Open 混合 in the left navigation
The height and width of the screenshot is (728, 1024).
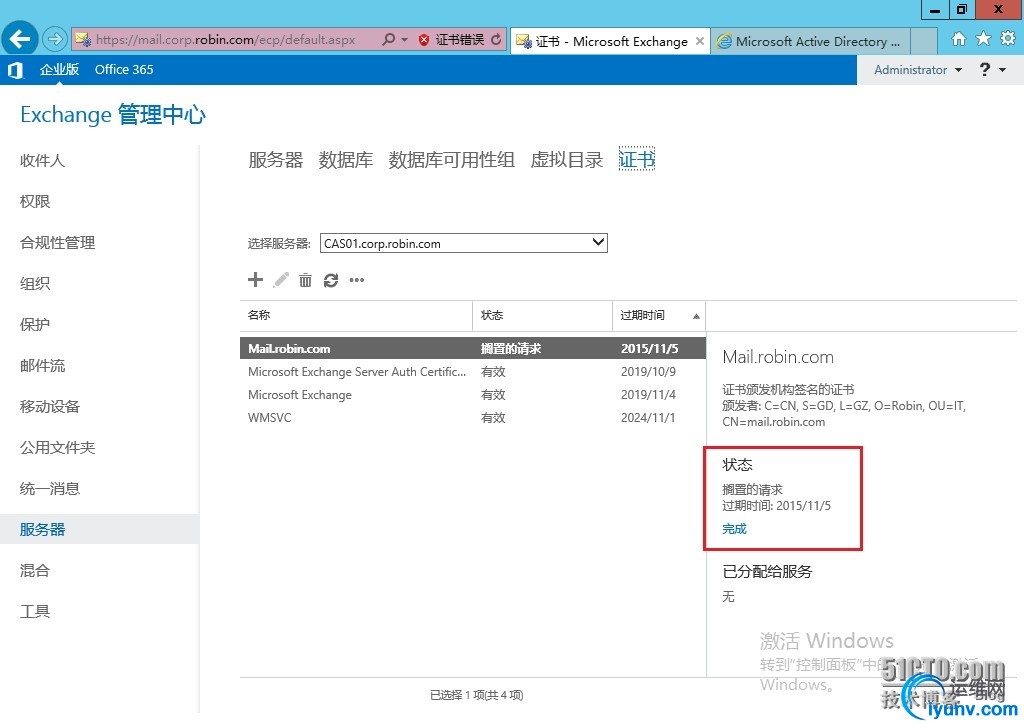click(x=35, y=571)
